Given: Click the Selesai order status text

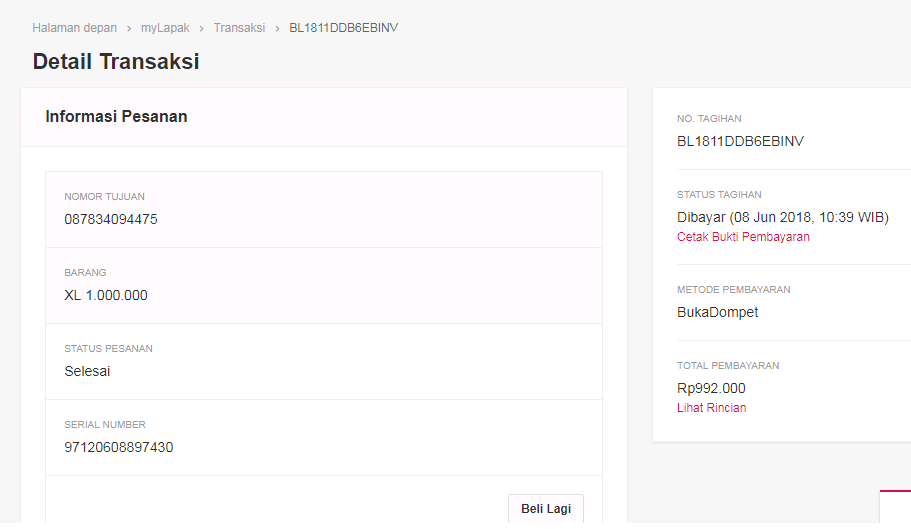Looking at the screenshot, I should [x=87, y=372].
